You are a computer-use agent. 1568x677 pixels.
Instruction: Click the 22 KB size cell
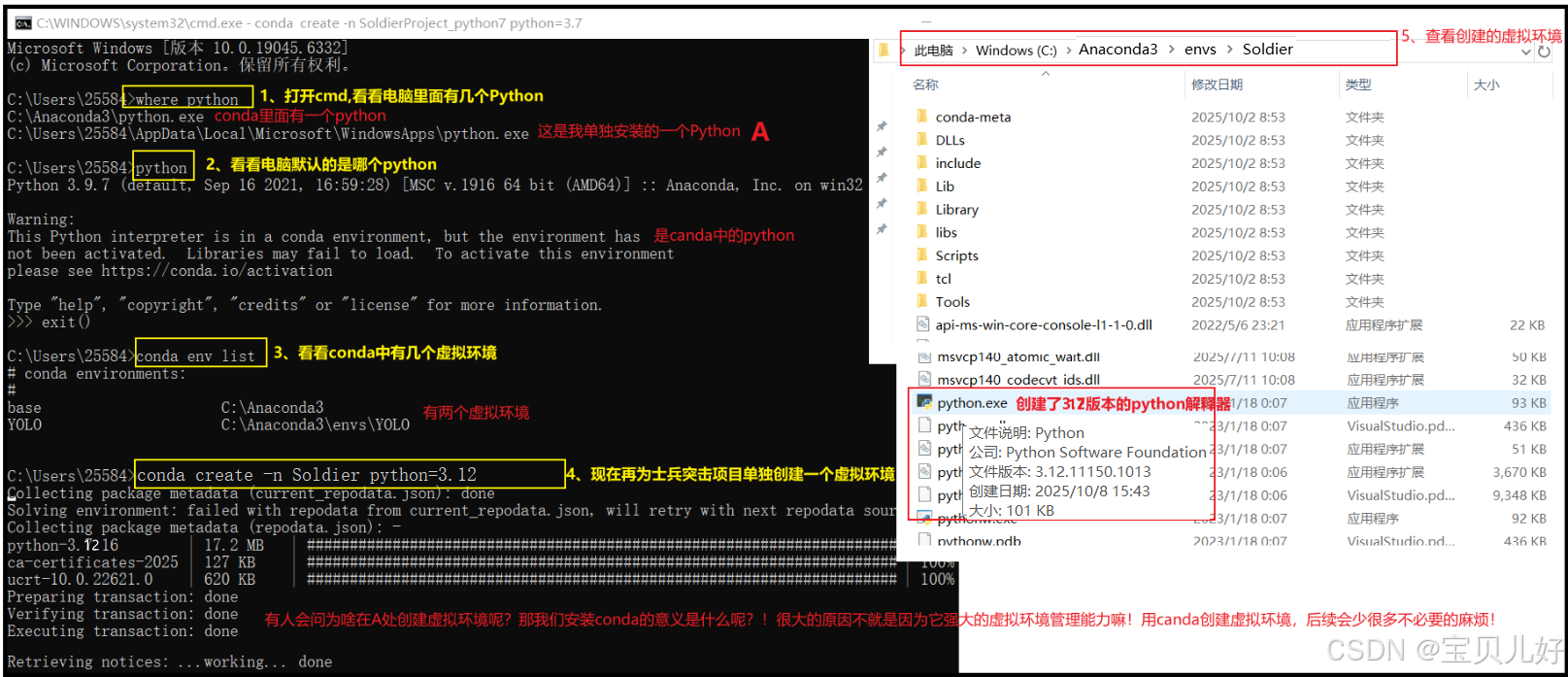click(1527, 324)
